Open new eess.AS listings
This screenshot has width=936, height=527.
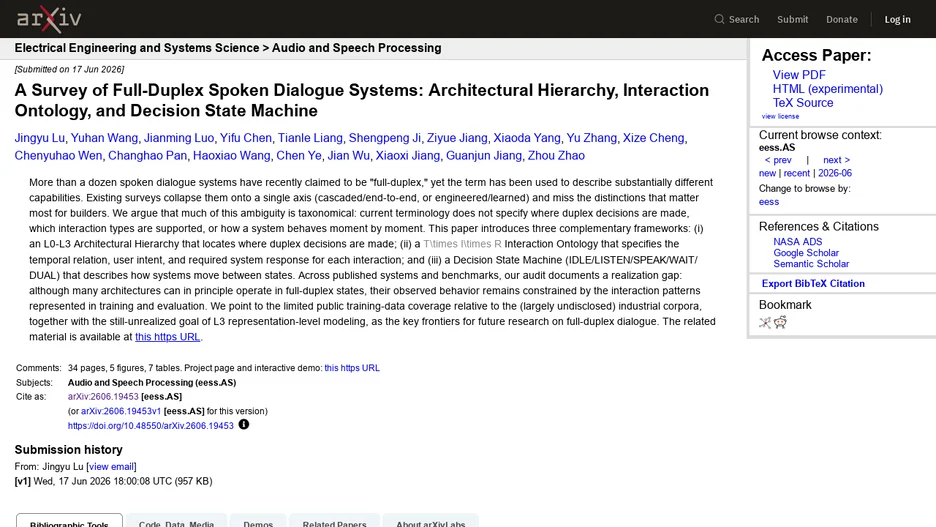[767, 173]
